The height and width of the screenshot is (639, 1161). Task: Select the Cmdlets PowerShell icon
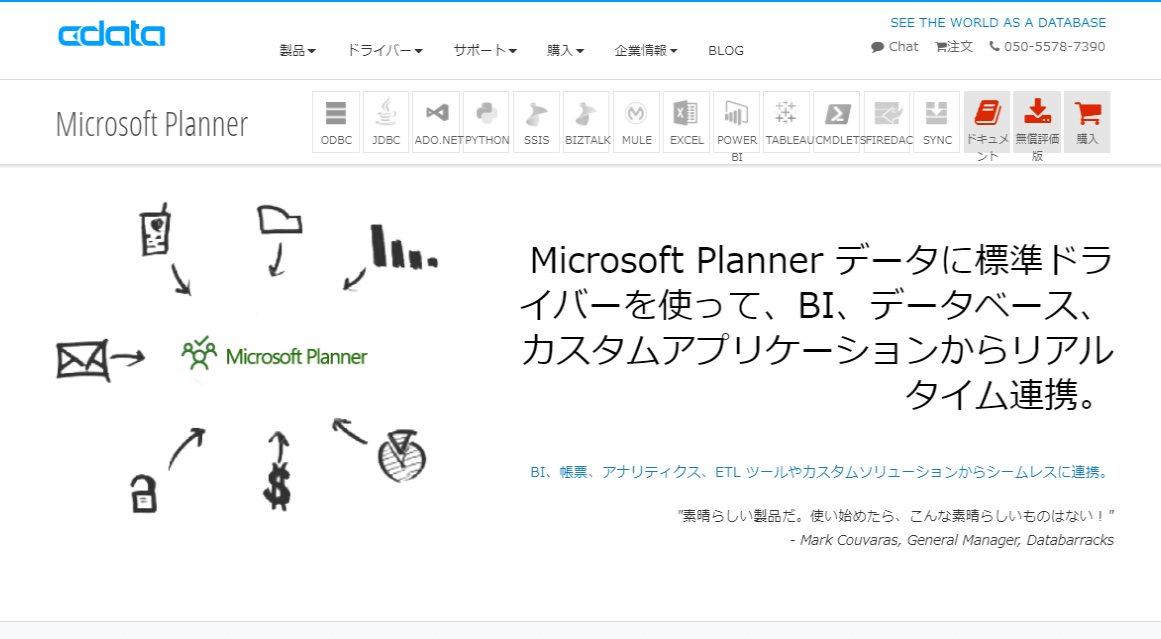point(837,122)
